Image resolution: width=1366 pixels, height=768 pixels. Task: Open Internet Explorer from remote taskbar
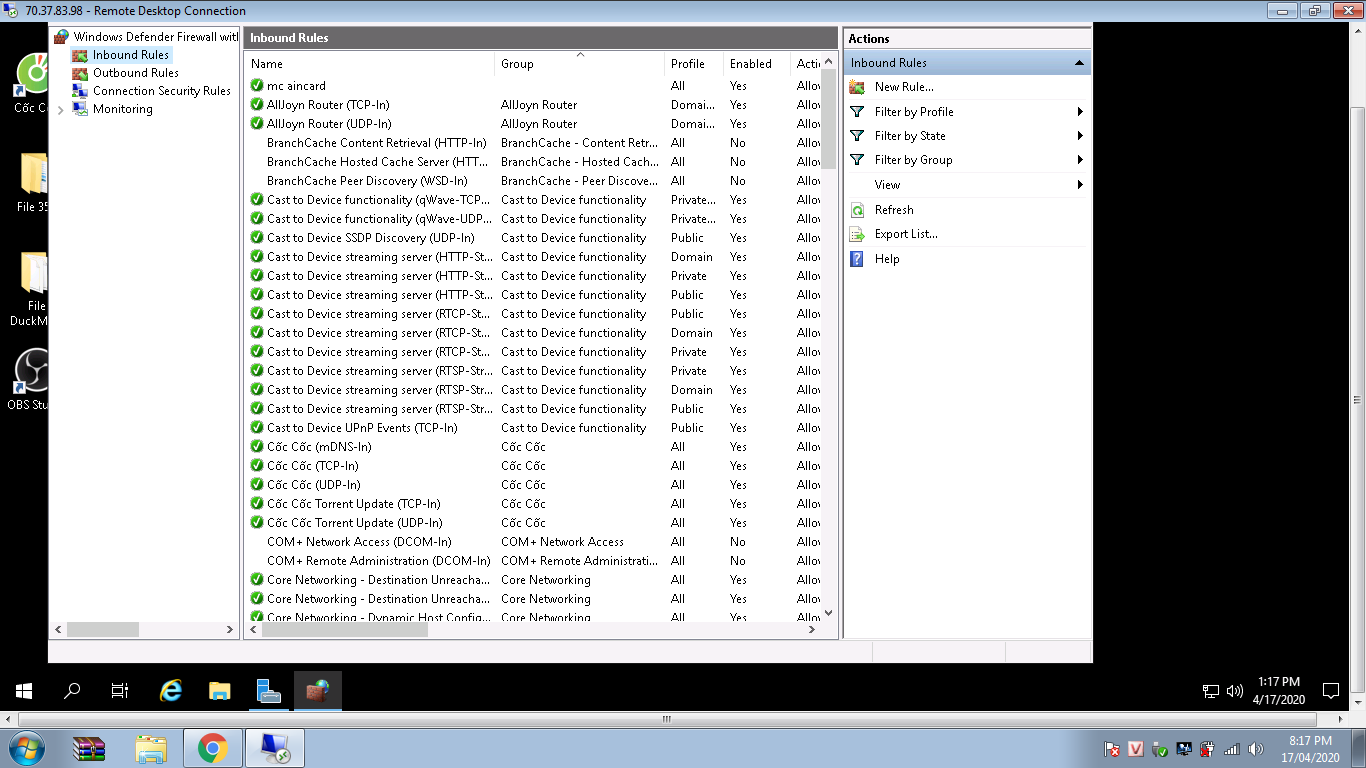point(172,690)
